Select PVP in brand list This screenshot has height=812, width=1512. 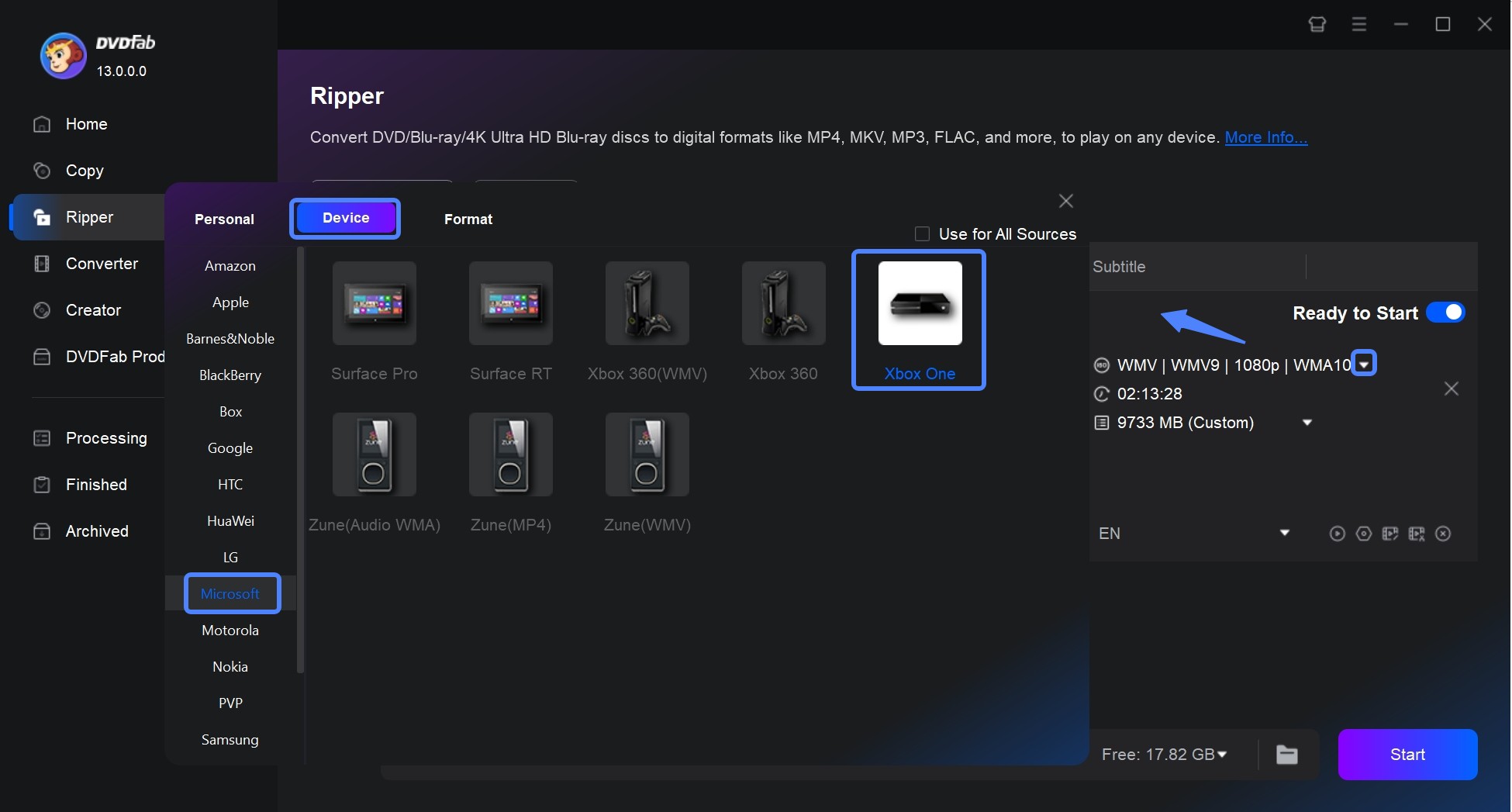pos(230,703)
